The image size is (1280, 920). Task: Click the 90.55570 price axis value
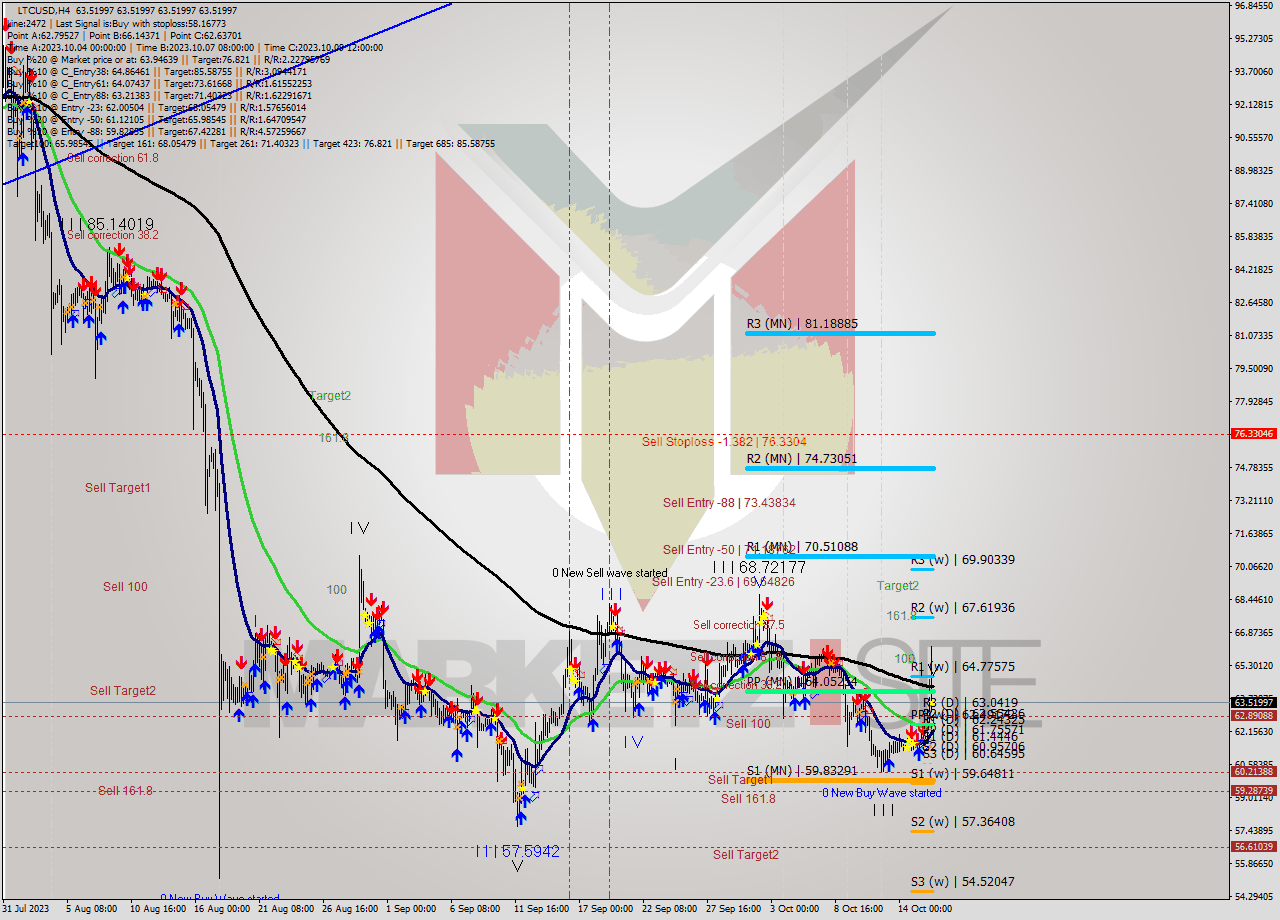(x=1253, y=138)
